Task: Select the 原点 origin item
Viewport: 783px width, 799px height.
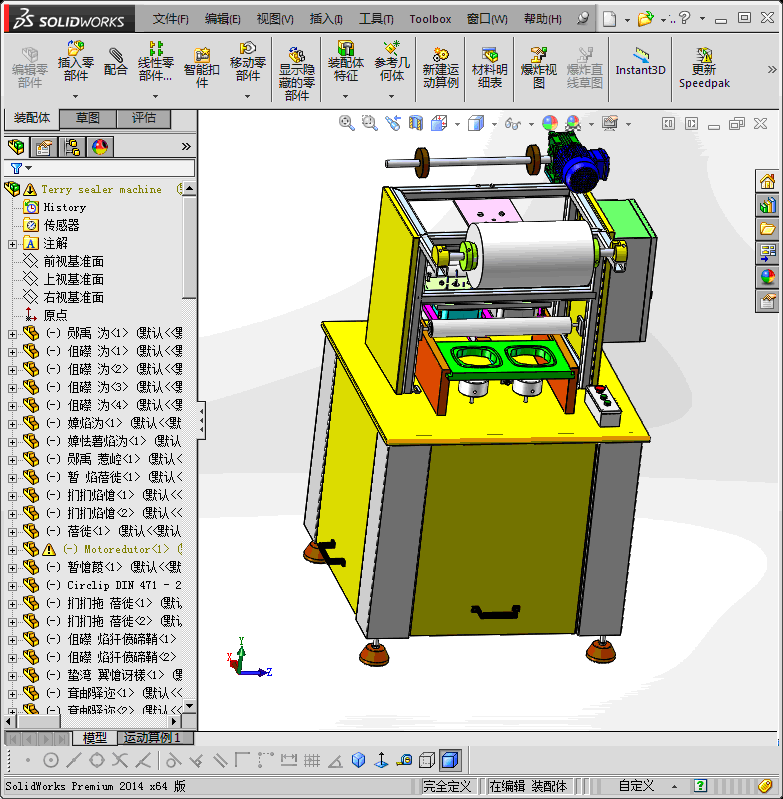Action: tap(55, 315)
